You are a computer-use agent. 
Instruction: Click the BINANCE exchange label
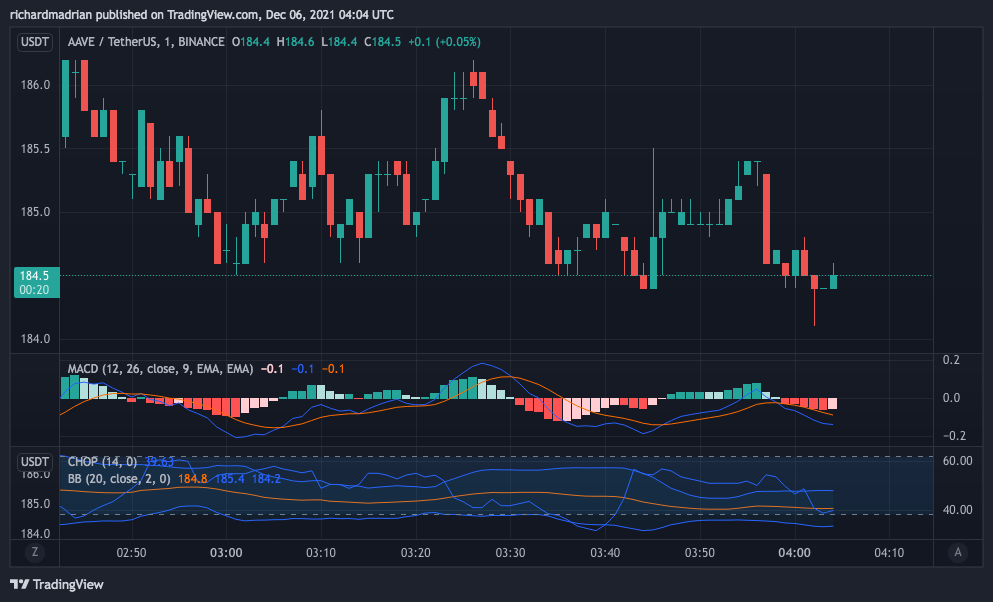pyautogui.click(x=201, y=42)
